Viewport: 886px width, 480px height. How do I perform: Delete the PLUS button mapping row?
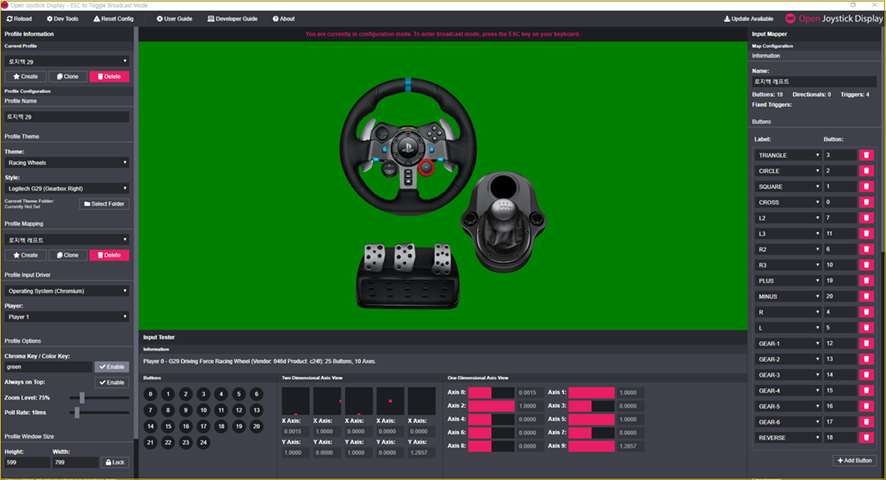pos(866,280)
